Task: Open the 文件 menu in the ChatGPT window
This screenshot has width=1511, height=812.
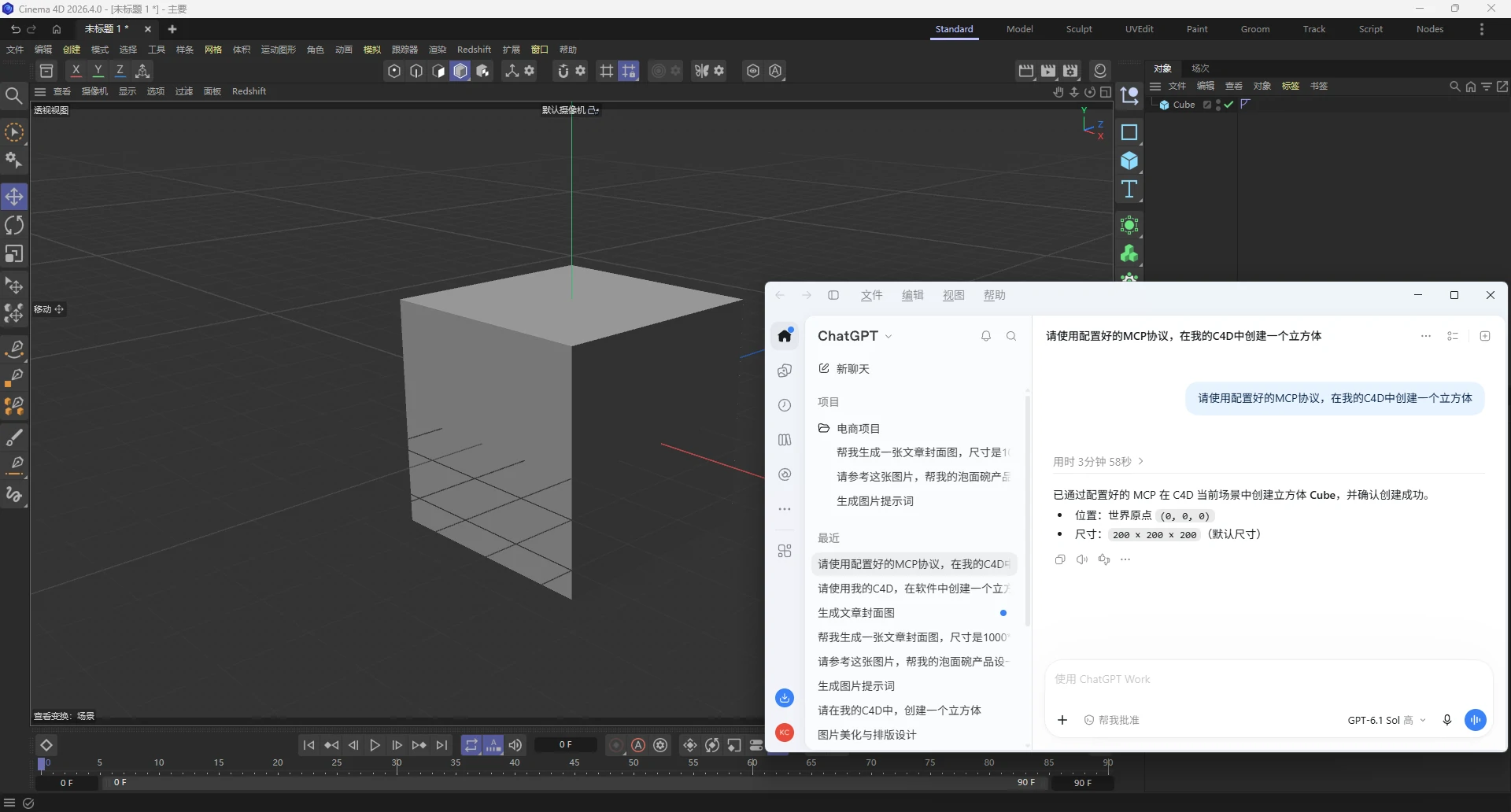Action: click(x=871, y=295)
